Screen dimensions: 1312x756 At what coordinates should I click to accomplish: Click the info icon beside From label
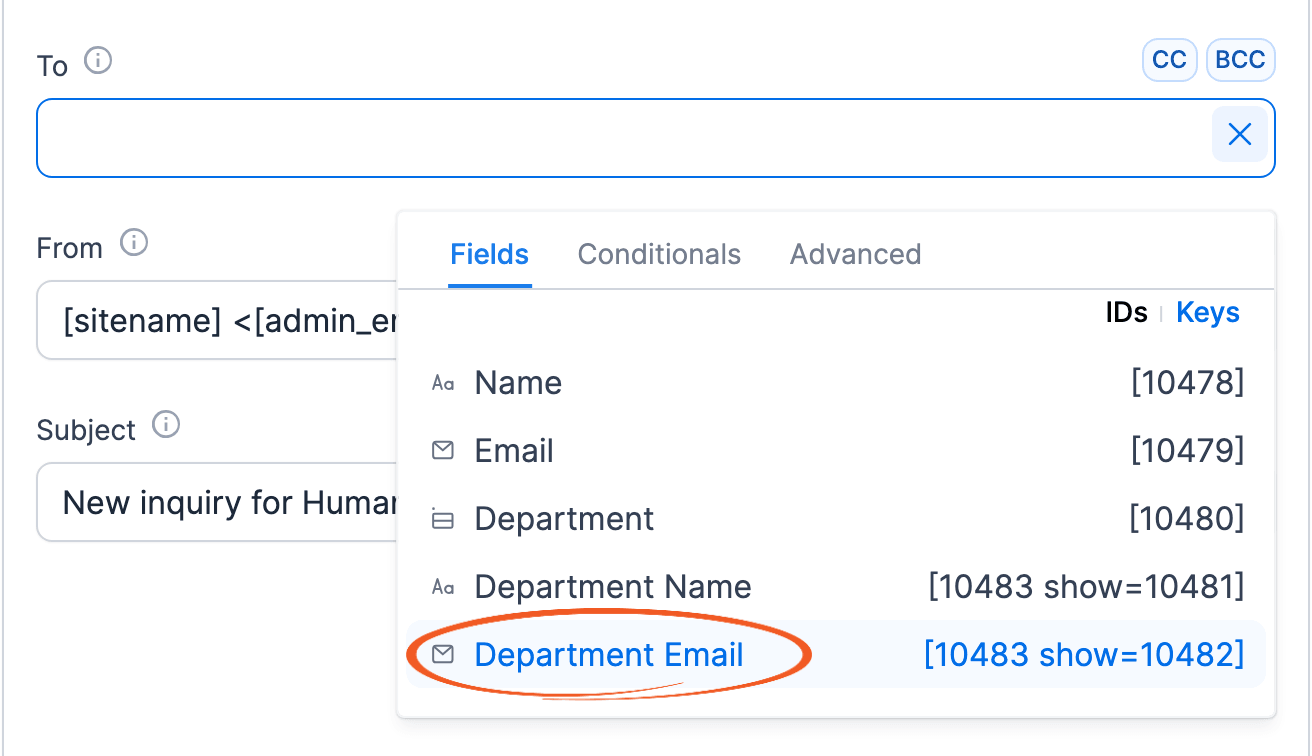[x=134, y=243]
